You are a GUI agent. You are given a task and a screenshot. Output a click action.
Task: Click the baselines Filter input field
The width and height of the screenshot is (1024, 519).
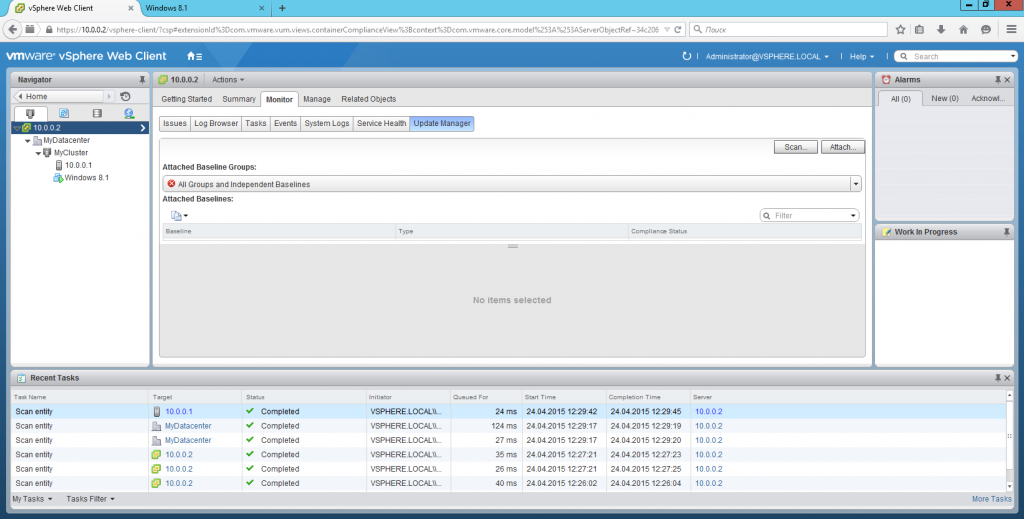[x=810, y=215]
